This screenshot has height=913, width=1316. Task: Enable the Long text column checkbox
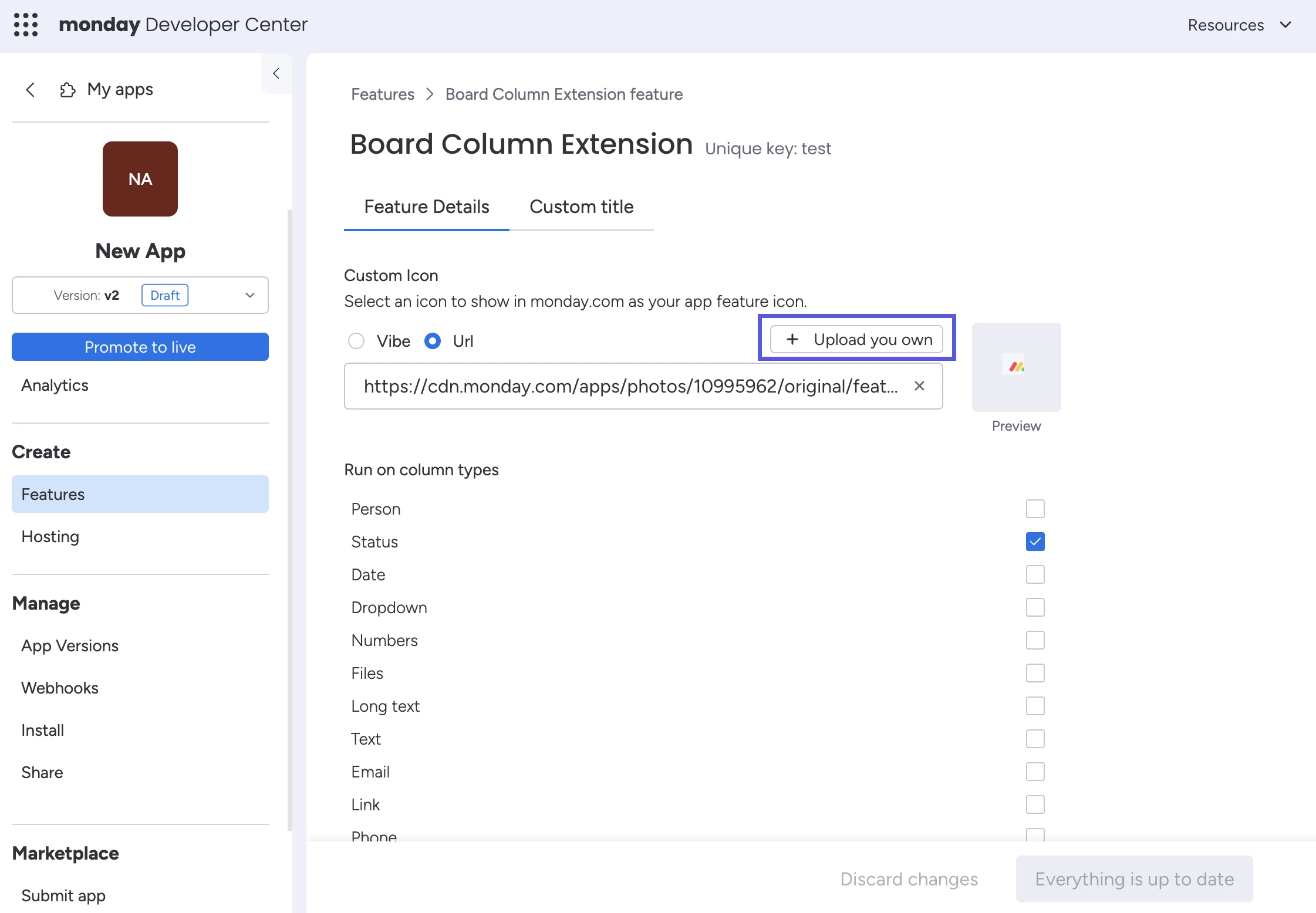pos(1035,706)
